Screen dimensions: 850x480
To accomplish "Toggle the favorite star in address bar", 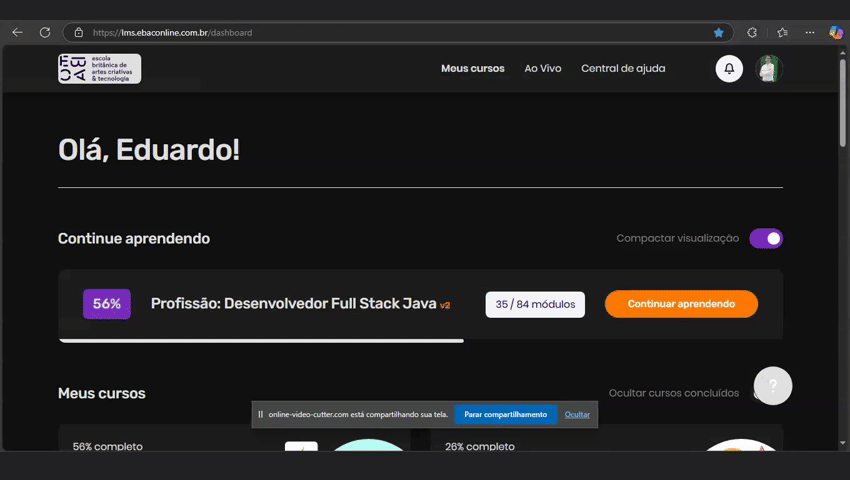I will [x=719, y=33].
